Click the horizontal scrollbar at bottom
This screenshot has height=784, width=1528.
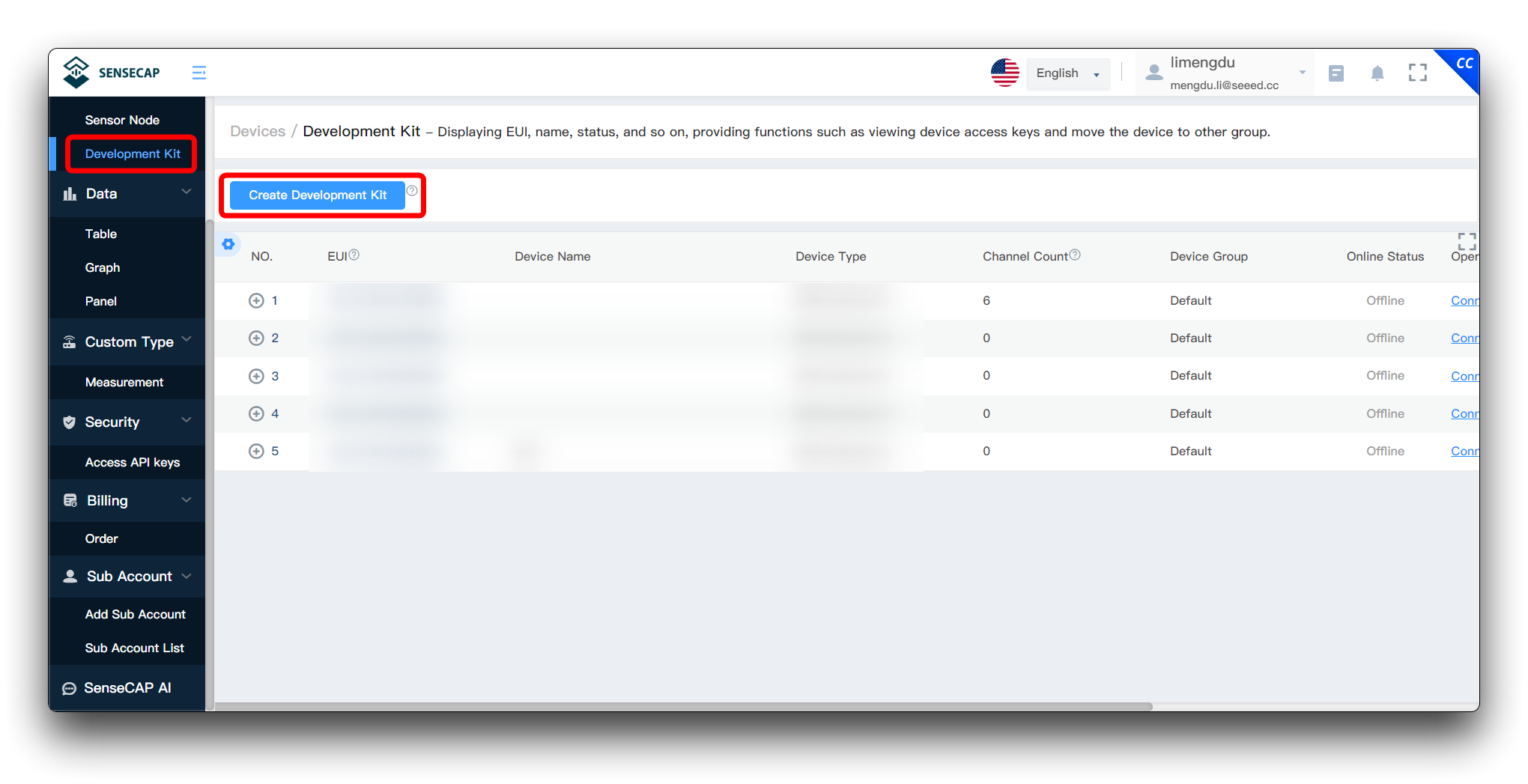[x=683, y=706]
